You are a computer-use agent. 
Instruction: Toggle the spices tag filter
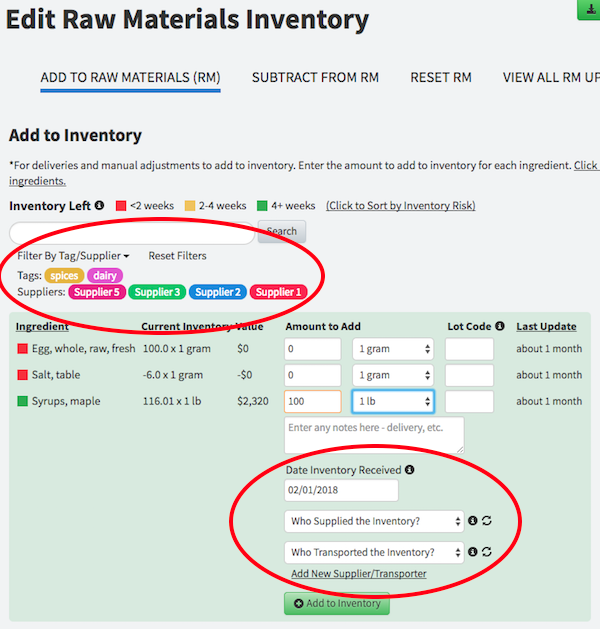[x=64, y=276]
